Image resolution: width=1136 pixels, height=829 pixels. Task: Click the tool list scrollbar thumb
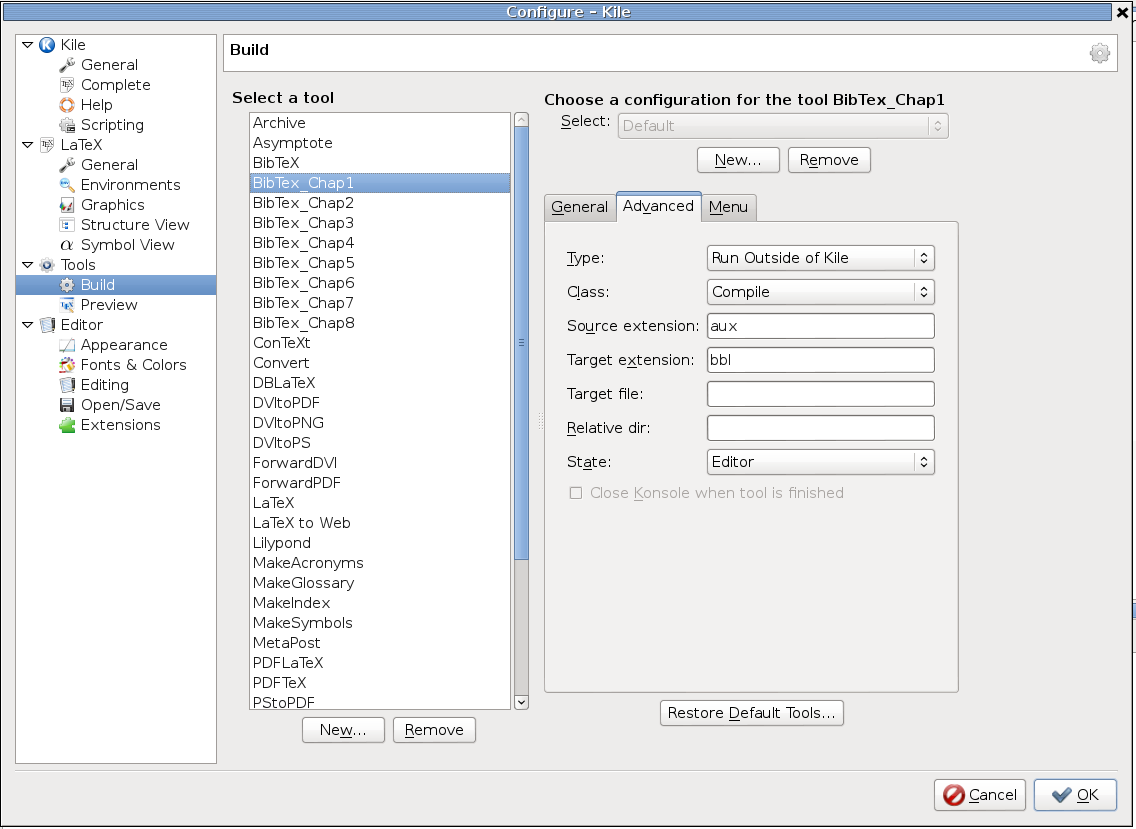click(x=521, y=343)
